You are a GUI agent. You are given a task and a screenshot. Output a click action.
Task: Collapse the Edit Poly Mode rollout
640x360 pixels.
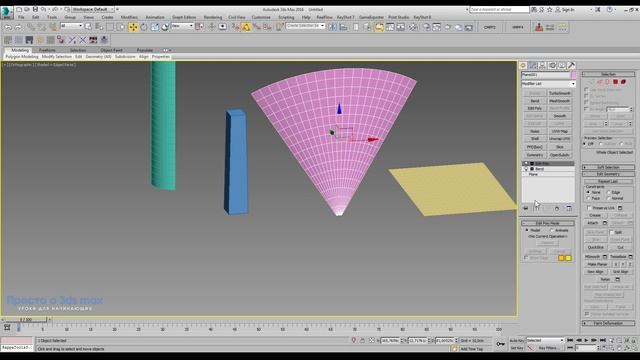point(548,223)
